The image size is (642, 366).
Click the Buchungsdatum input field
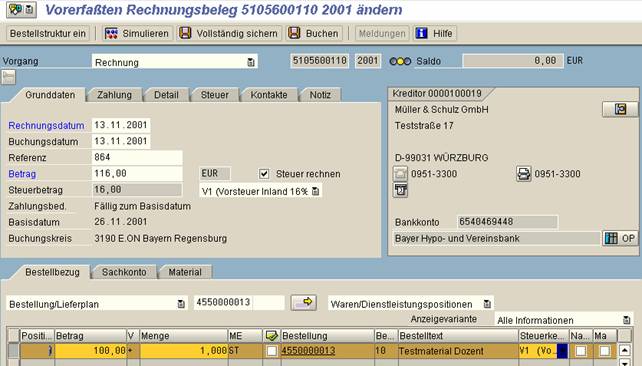(121, 141)
